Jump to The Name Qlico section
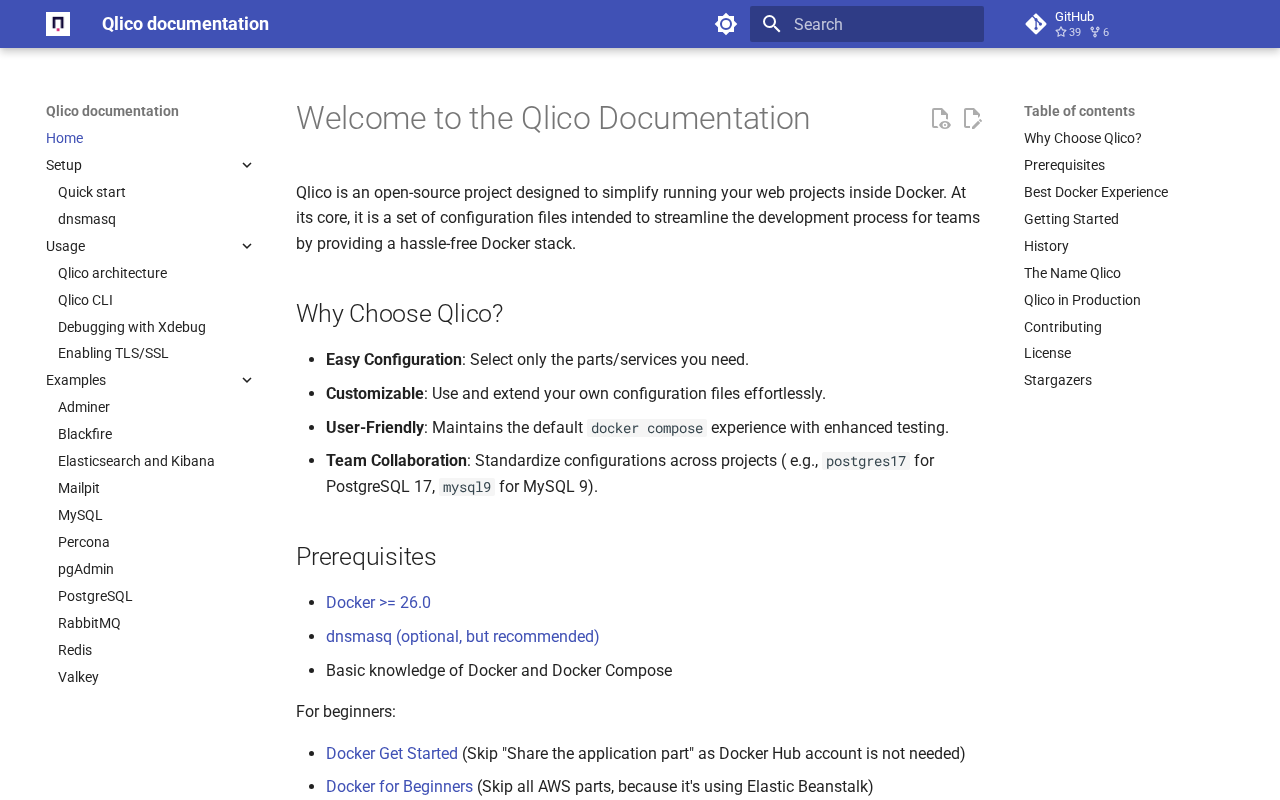1280x800 pixels. [x=1072, y=273]
